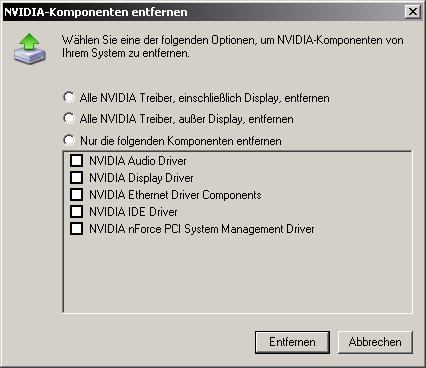This screenshot has width=426, height=368.
Task: Click the 'NVIDIA-Komponenten entfernen' title bar text
Action: click(95, 12)
